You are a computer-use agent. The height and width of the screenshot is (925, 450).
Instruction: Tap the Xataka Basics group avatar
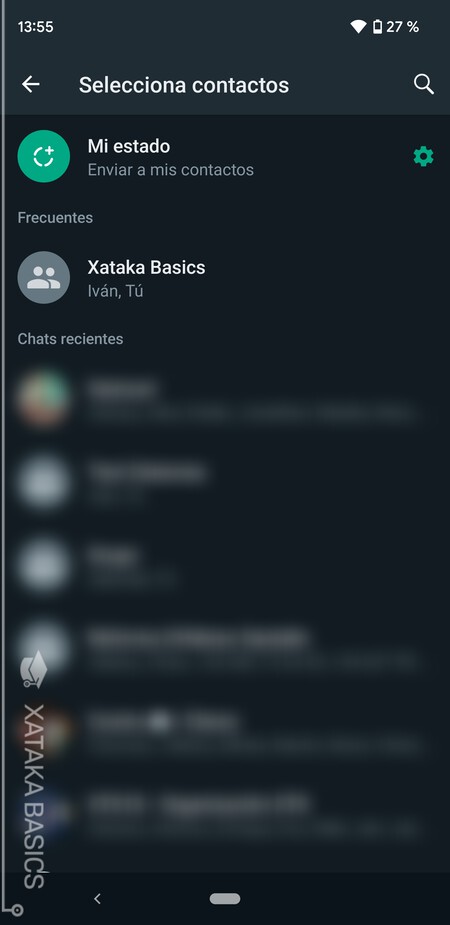[44, 277]
